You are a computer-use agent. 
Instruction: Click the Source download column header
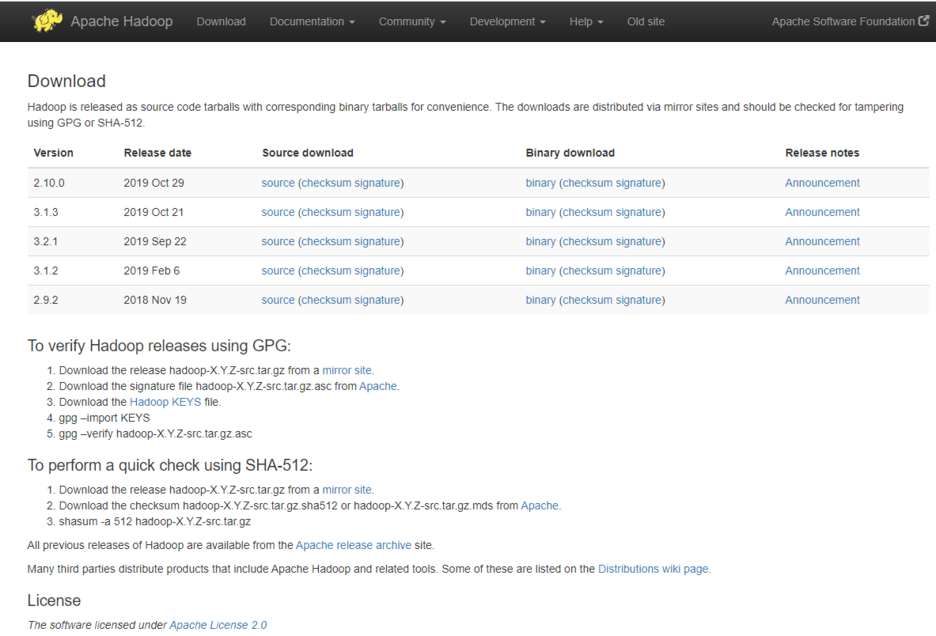click(307, 153)
